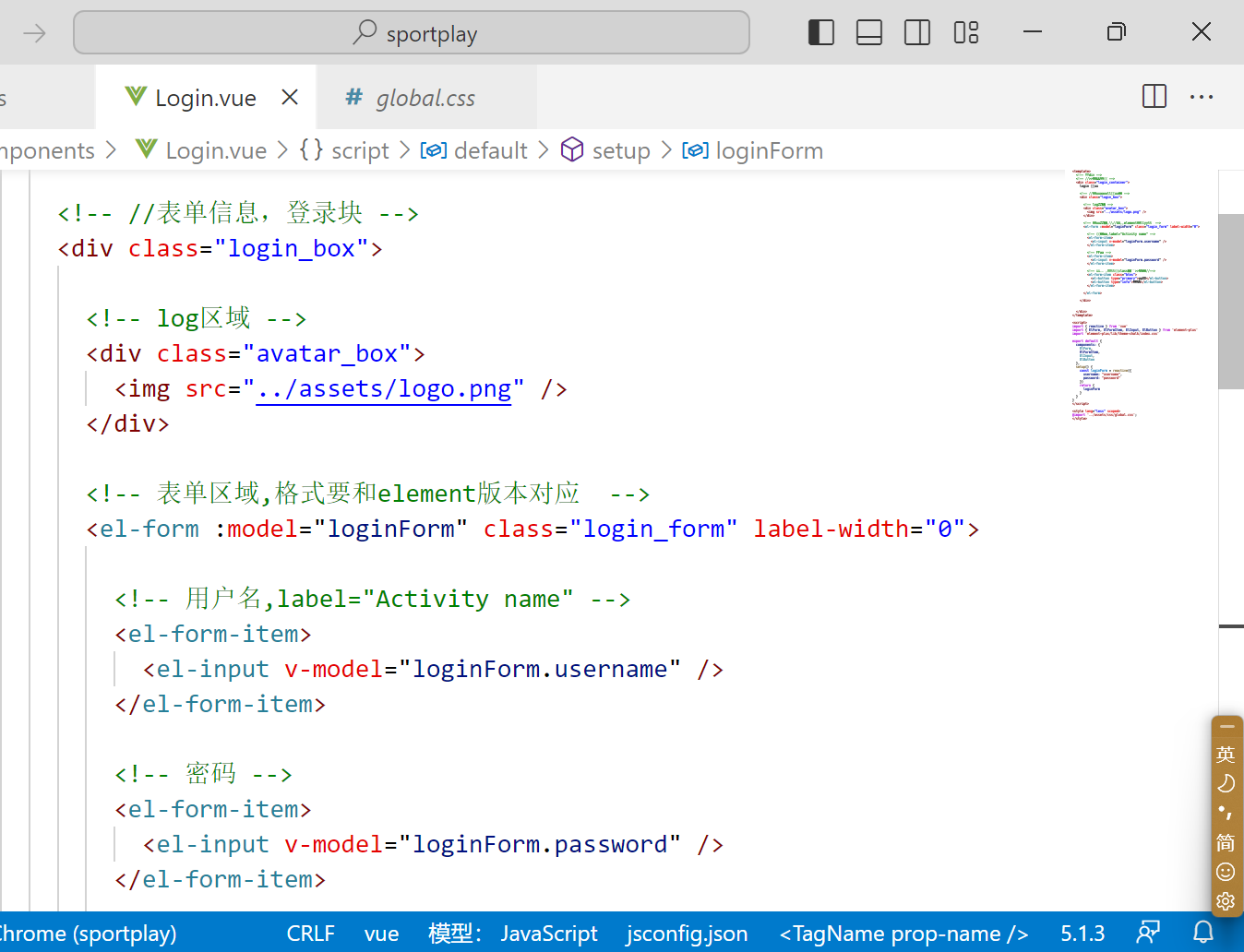Open the script breadcrumb segment
The width and height of the screenshot is (1244, 952).
tap(361, 150)
